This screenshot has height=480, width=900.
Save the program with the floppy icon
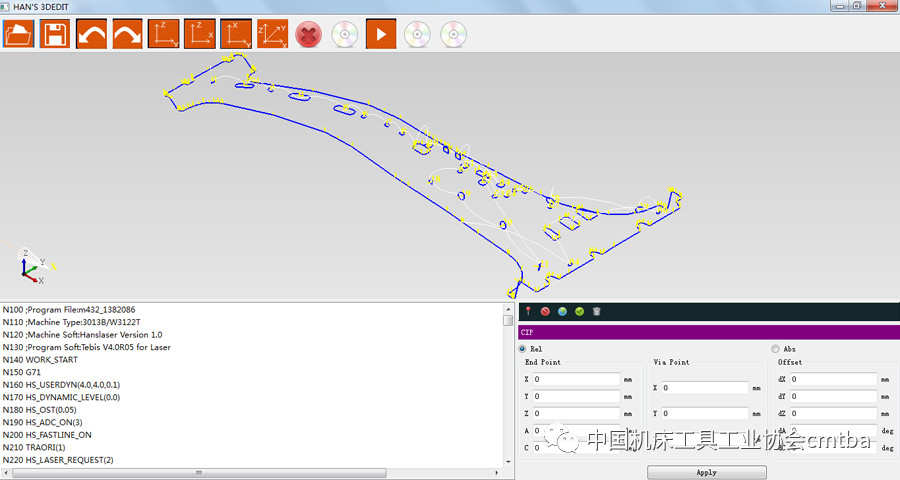click(x=55, y=34)
